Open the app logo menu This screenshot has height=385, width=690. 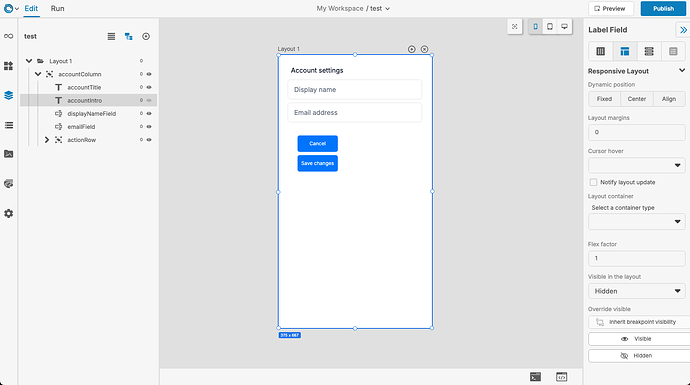pyautogui.click(x=11, y=8)
